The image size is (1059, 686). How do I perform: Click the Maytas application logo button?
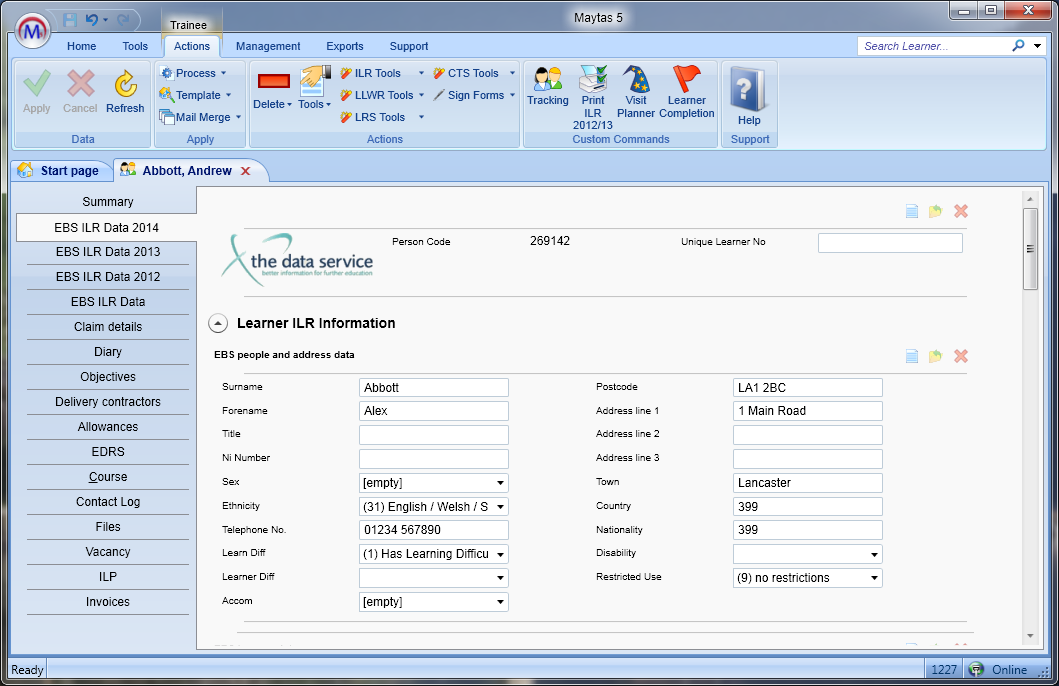[33, 31]
